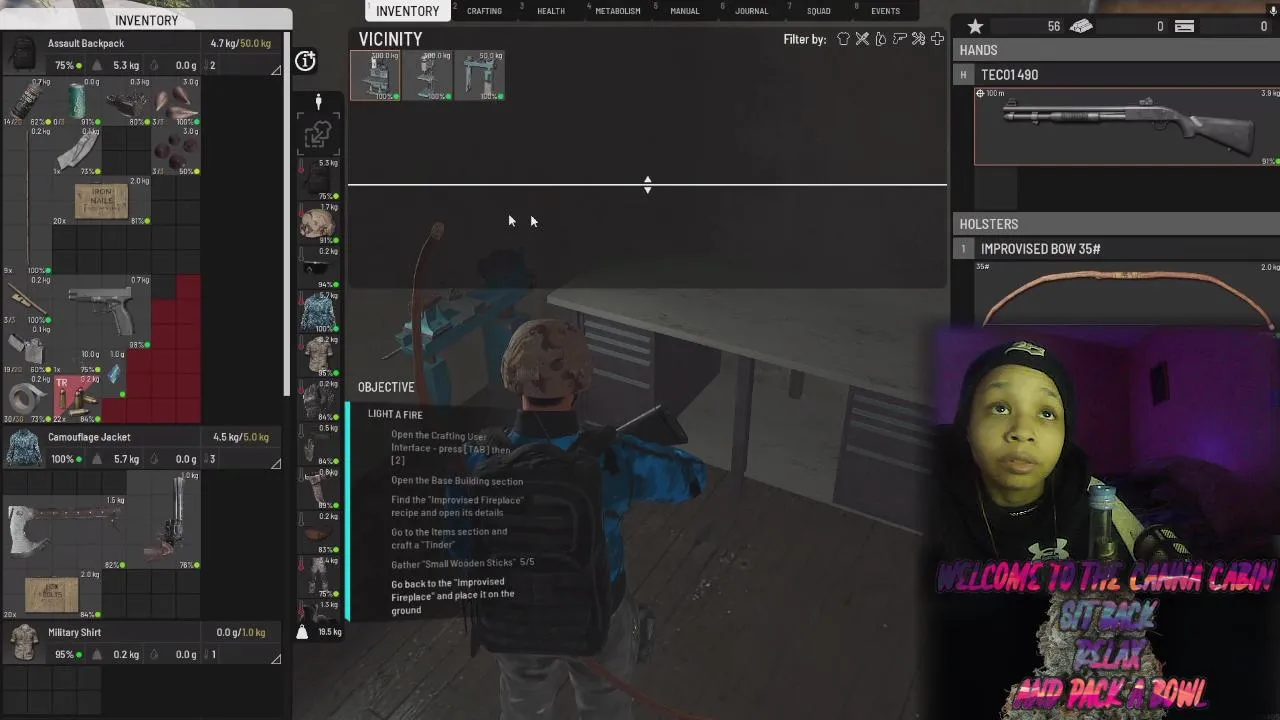The image size is (1280, 720).
Task: Select the improvised axe in Camouflage Jacket
Action: pyautogui.click(x=65, y=532)
